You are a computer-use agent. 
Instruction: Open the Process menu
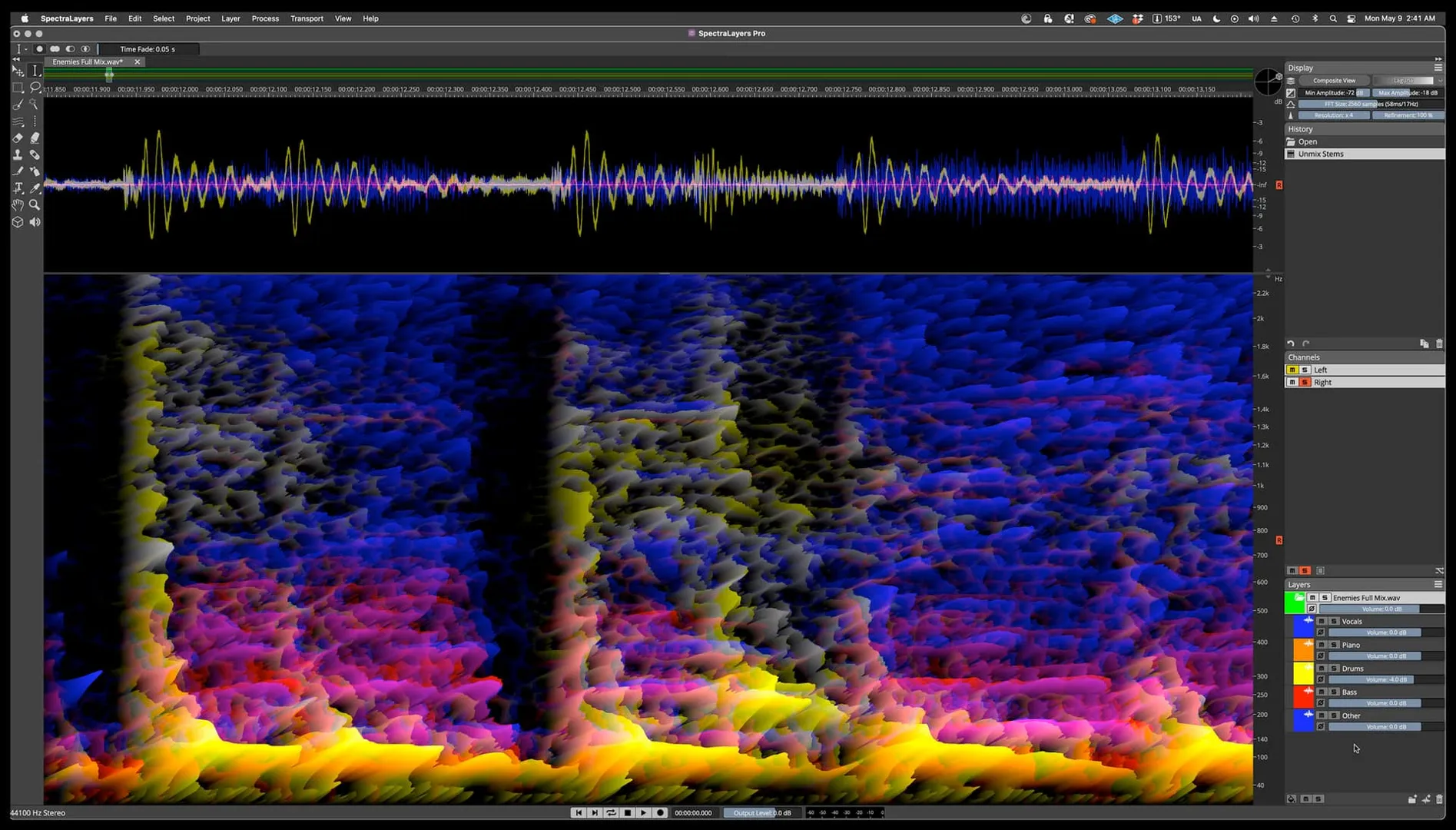point(265,18)
